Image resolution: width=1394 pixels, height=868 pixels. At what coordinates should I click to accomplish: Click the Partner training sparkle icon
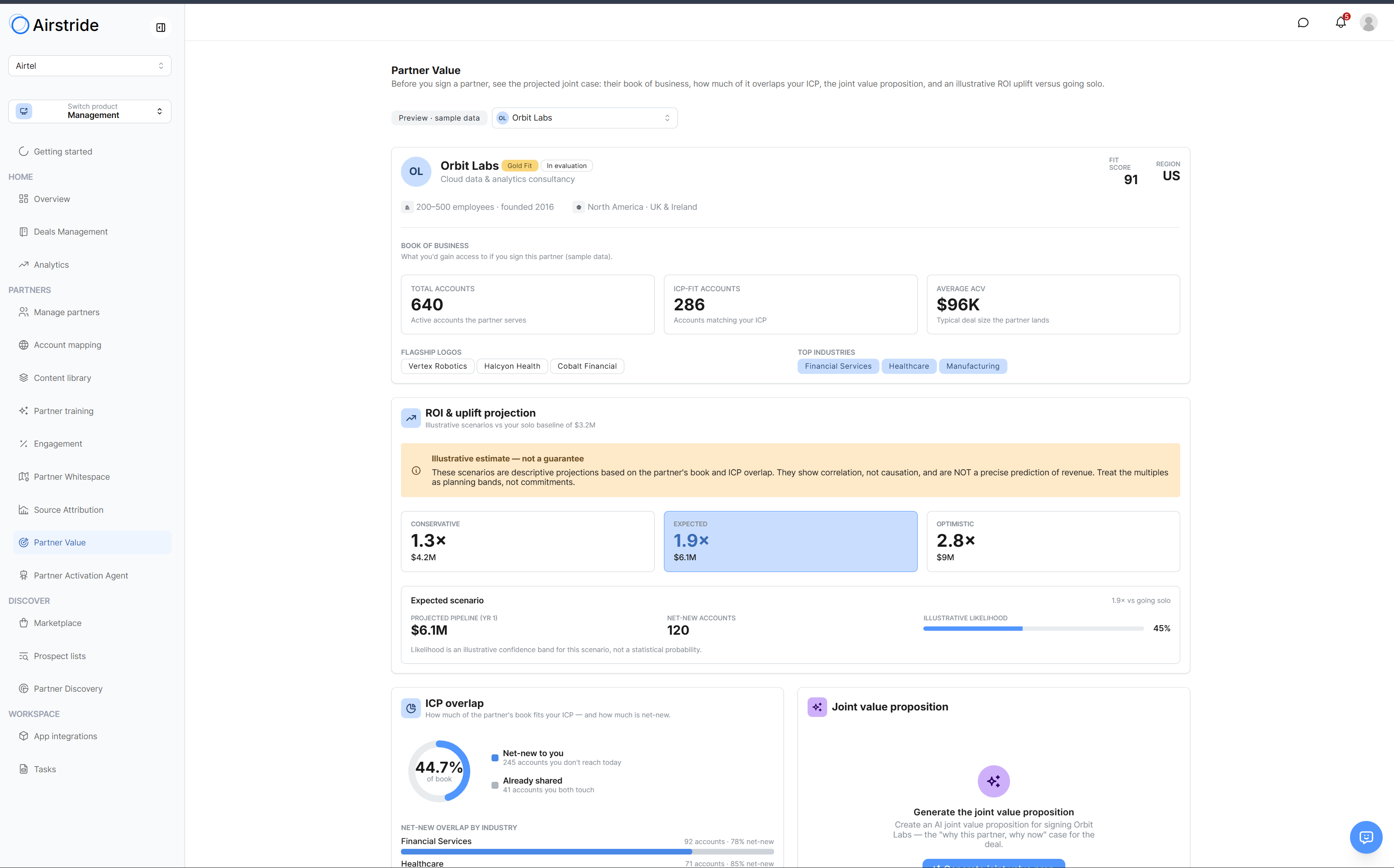click(24, 411)
